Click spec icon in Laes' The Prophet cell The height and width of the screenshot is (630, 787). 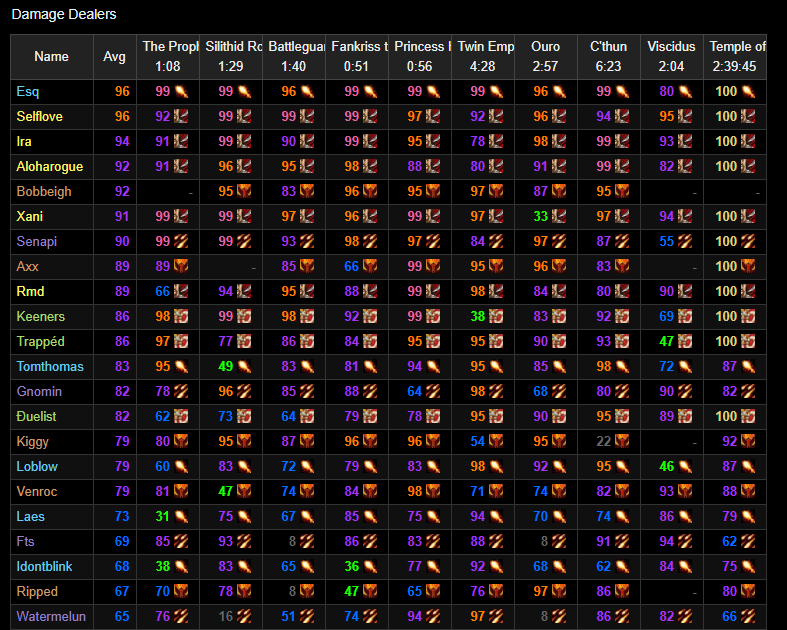click(x=181, y=516)
